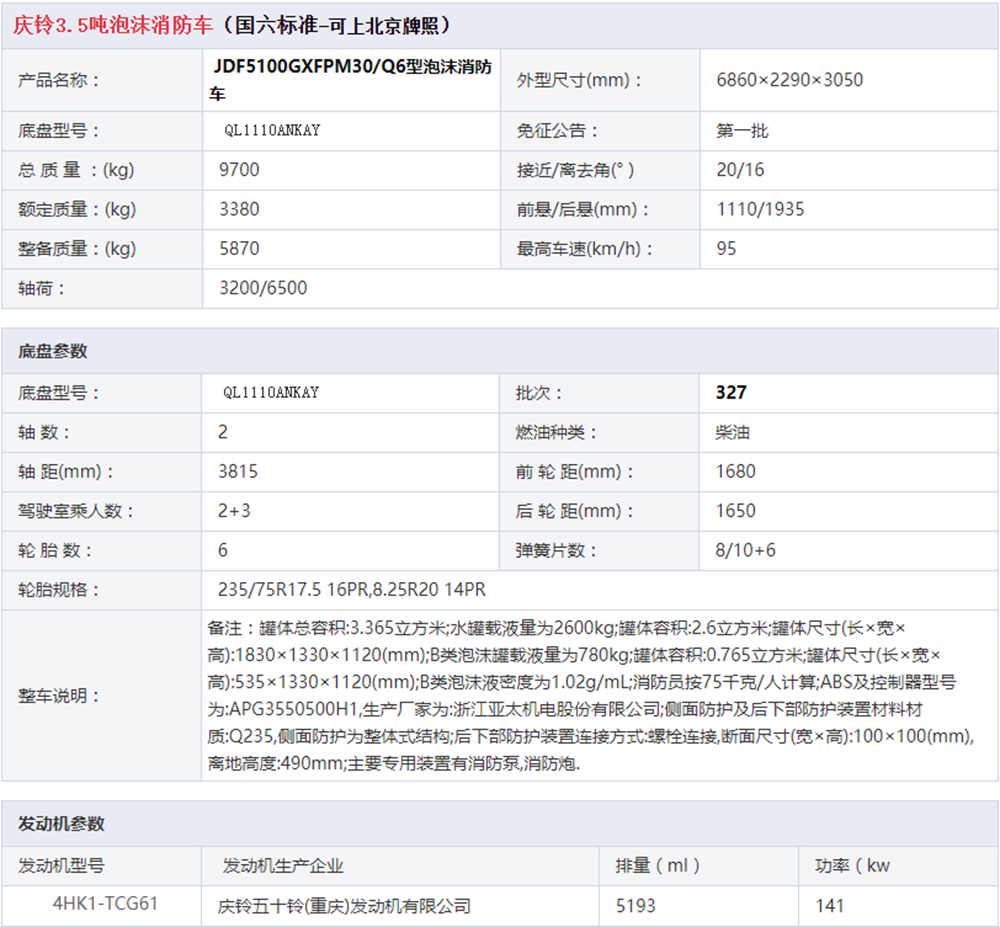1000x927 pixels.
Task: Click the 产品名称 label
Action: click(59, 80)
